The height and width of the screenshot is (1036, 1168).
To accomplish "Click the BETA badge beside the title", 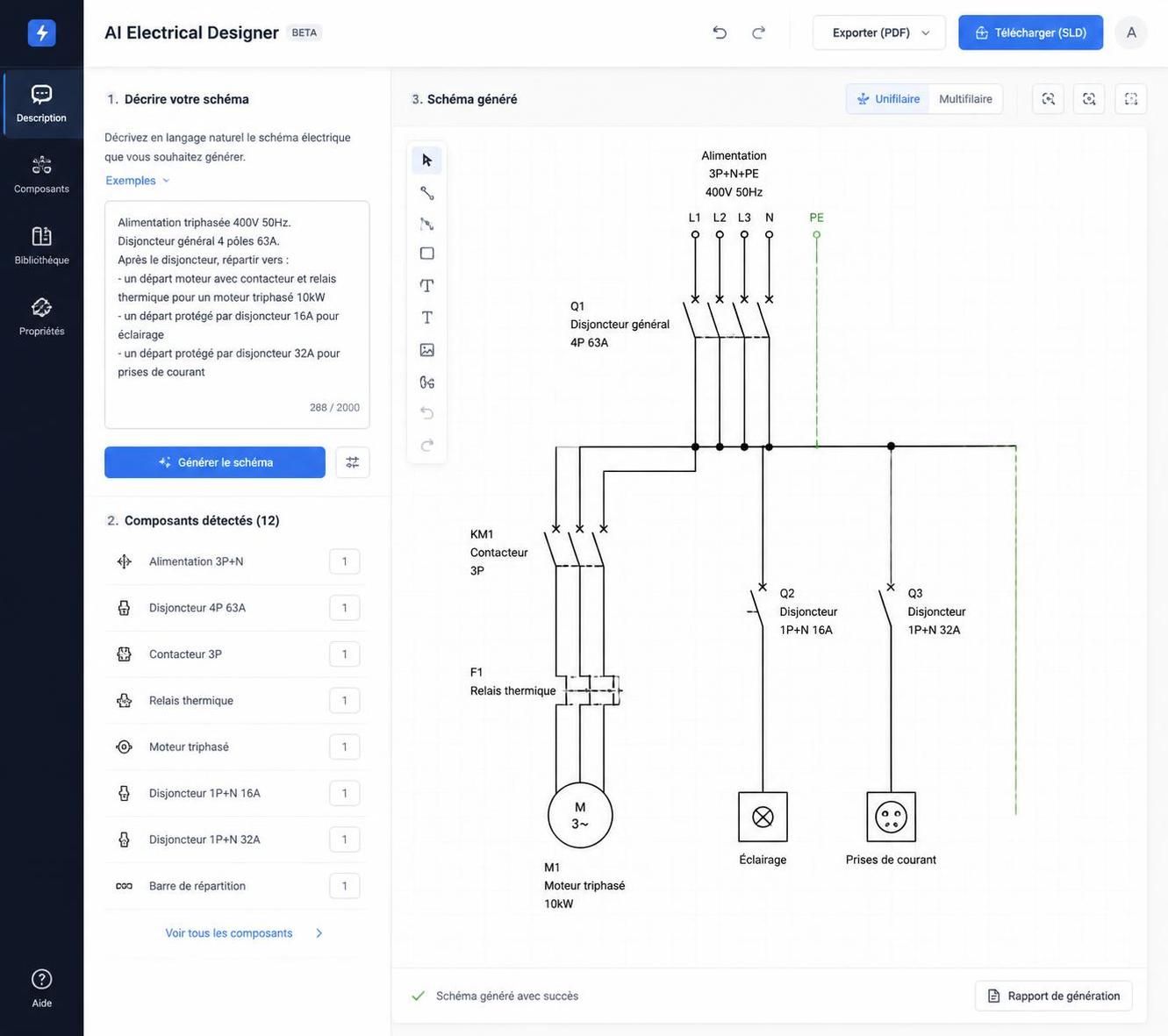I will point(305,32).
